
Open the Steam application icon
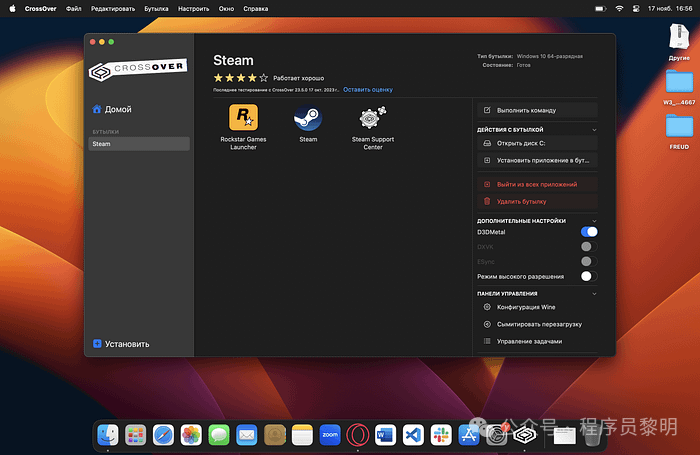click(308, 118)
